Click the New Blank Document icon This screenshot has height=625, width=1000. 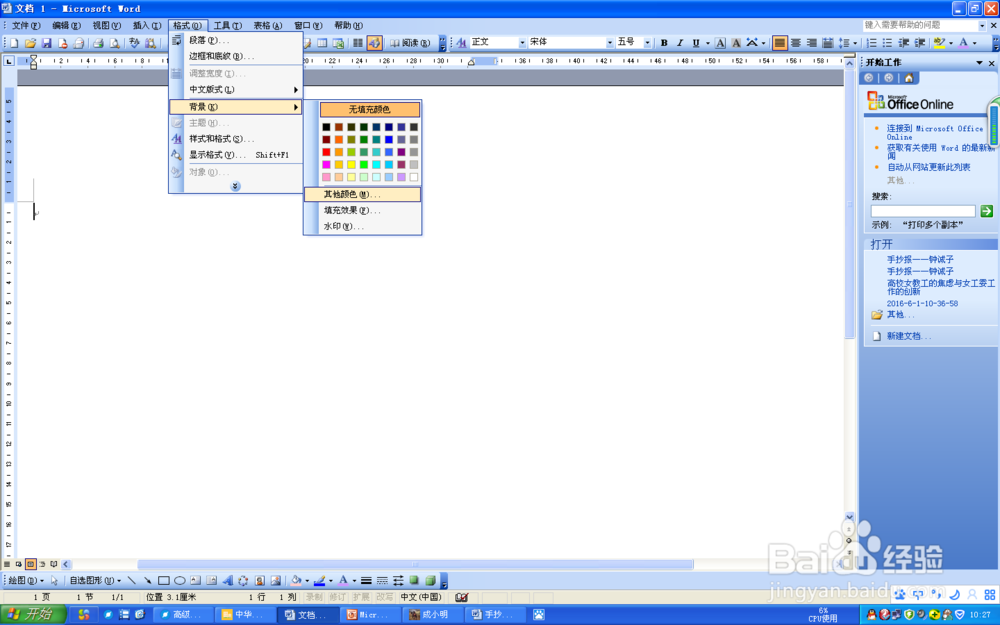point(14,43)
